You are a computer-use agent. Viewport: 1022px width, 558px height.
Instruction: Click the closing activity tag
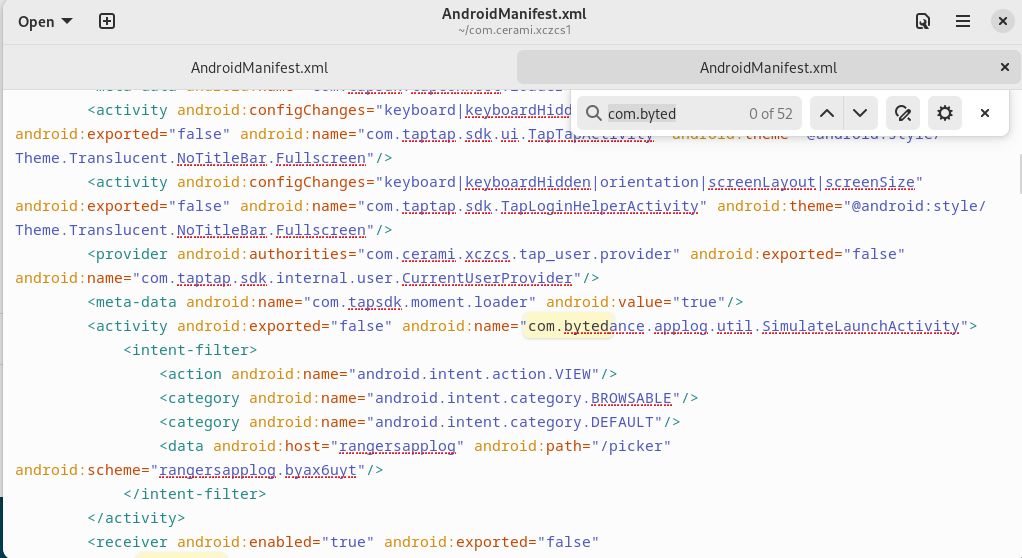(136, 518)
